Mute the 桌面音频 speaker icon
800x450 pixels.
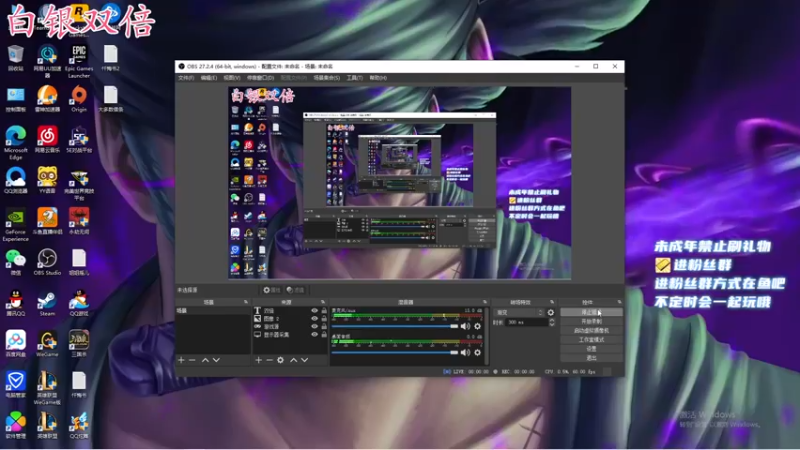(465, 353)
